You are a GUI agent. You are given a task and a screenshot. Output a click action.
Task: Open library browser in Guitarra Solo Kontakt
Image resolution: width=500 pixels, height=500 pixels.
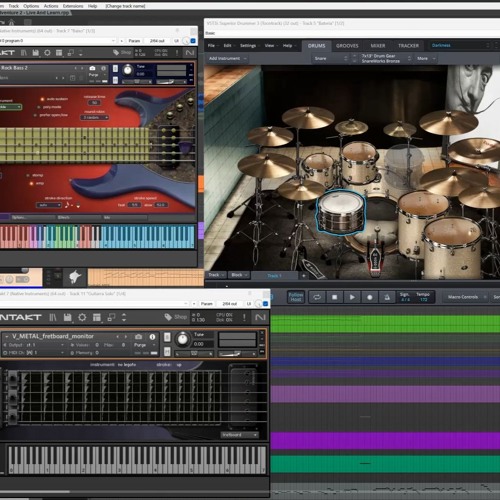pyautogui.click(x=53, y=317)
